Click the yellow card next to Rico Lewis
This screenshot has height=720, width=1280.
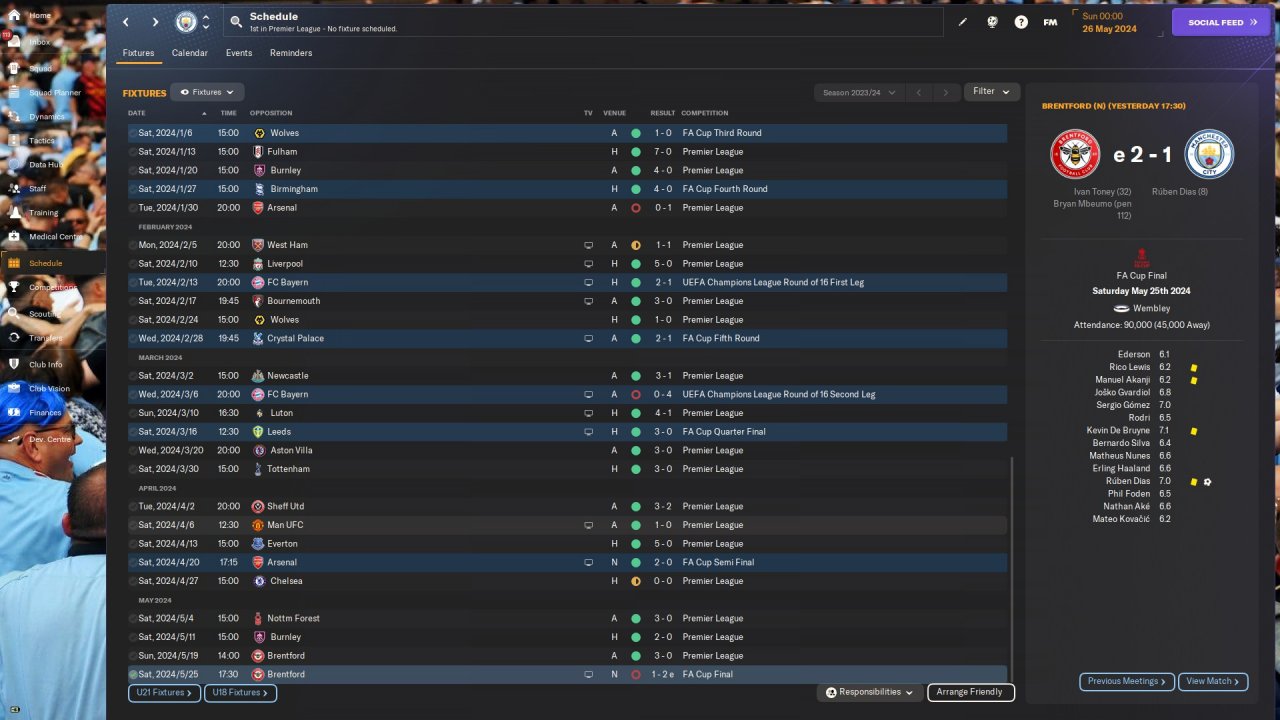click(1194, 368)
